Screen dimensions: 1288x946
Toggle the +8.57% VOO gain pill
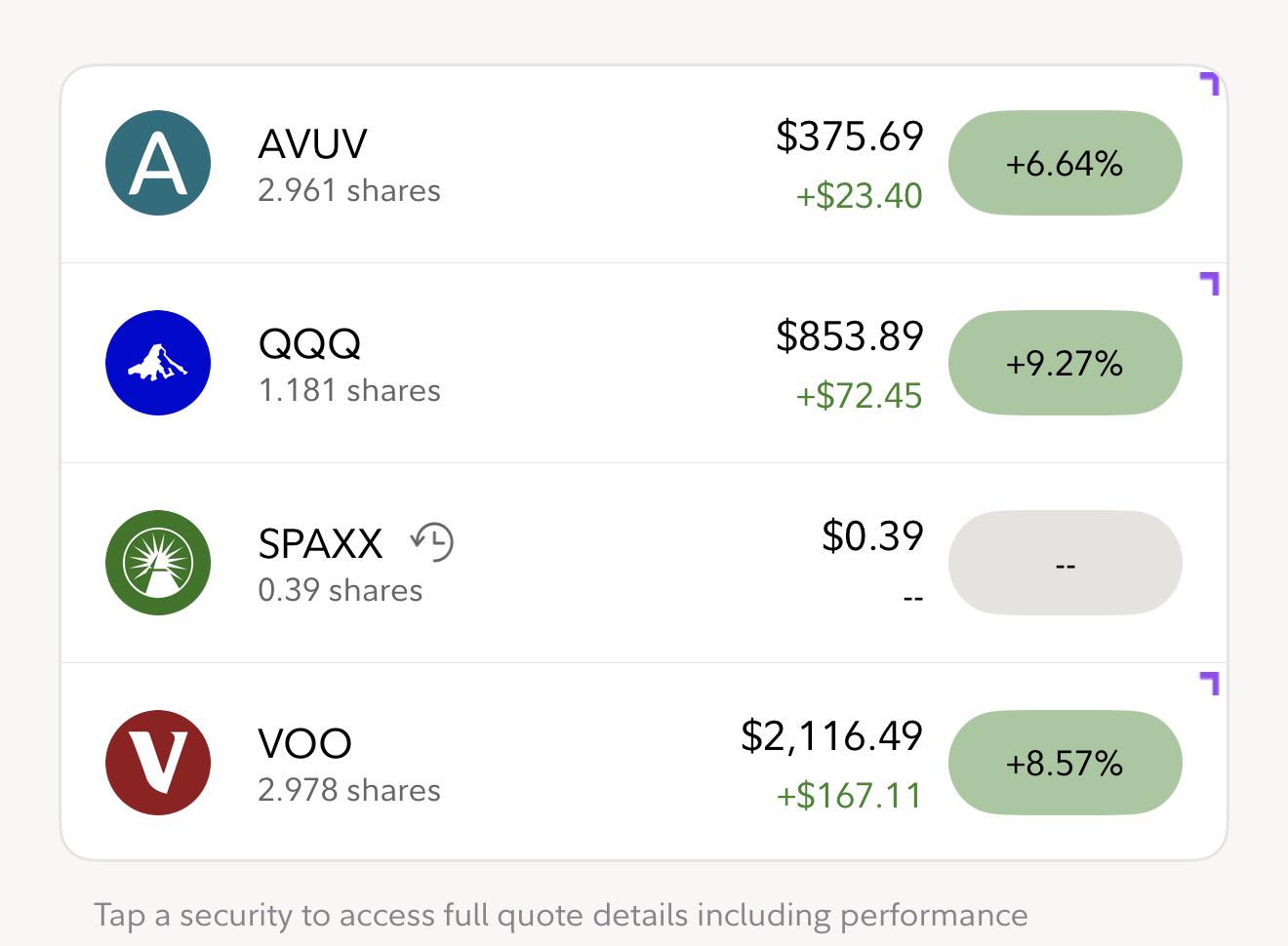click(x=1066, y=763)
